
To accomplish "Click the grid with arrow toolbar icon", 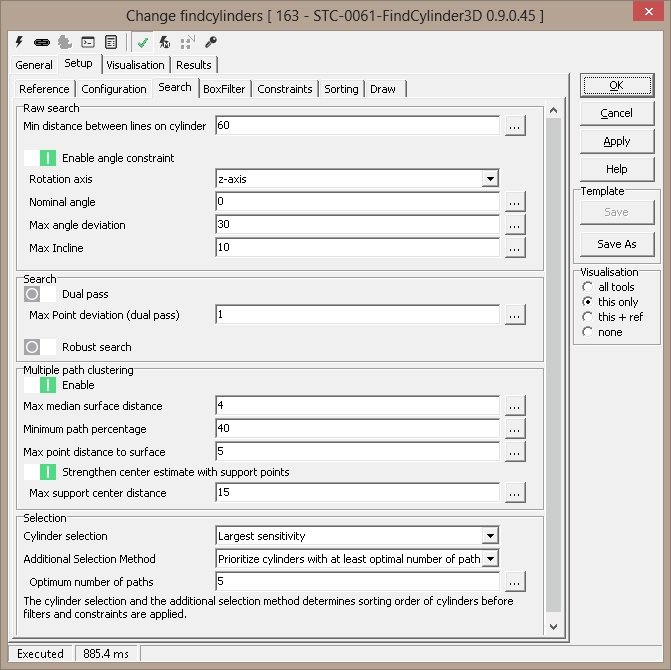I will pyautogui.click(x=187, y=42).
